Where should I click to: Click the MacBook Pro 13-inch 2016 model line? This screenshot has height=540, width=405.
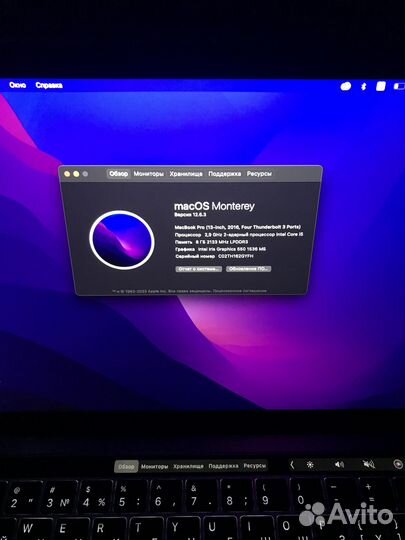pos(238,227)
